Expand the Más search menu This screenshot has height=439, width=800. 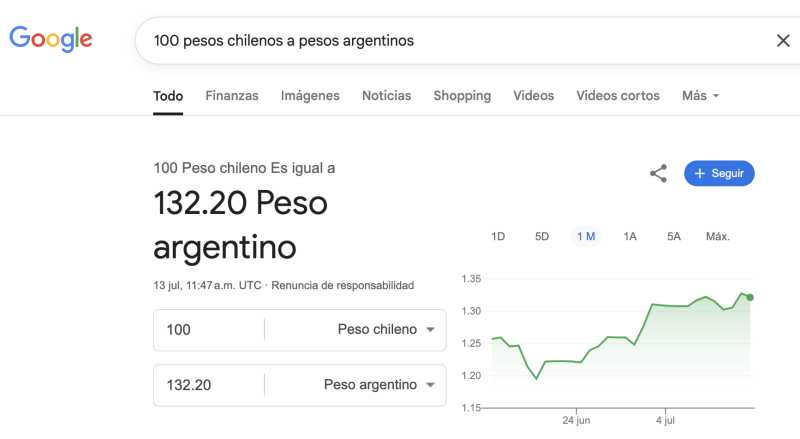click(700, 96)
